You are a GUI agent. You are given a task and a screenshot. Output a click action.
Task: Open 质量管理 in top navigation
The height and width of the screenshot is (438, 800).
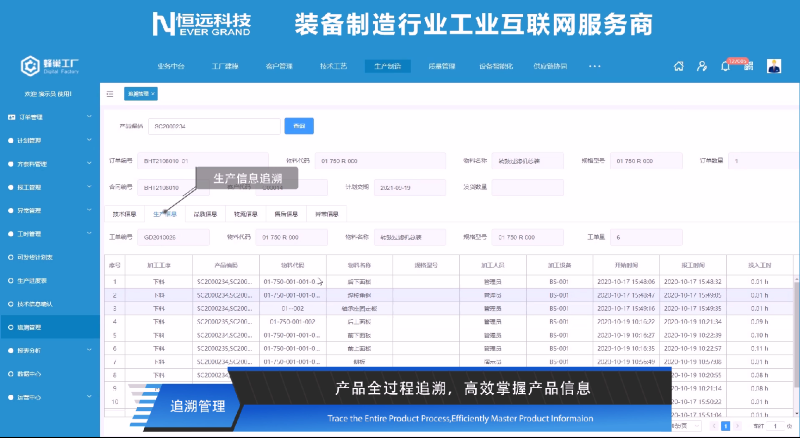(x=442, y=66)
